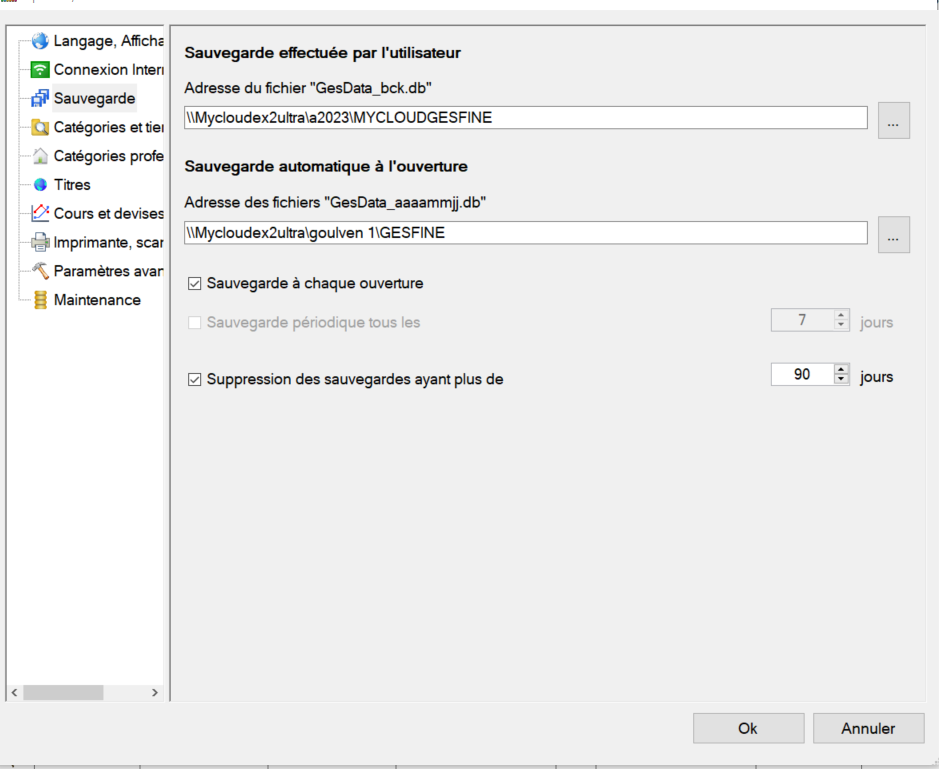Toggle the Sauvegarde périodique tous les checkbox
Viewport: 939px width, 769px height.
(195, 323)
